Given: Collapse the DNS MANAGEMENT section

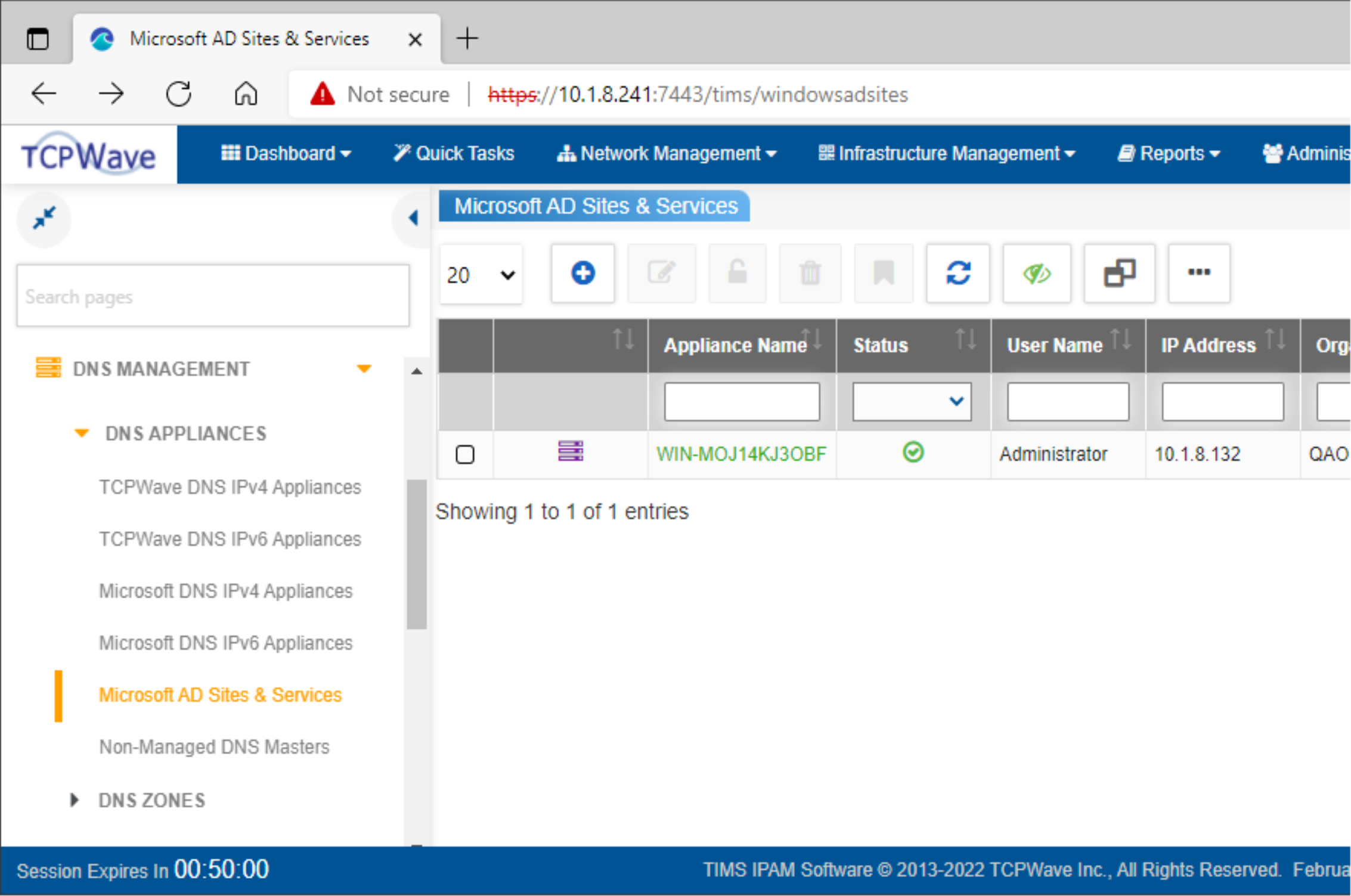Looking at the screenshot, I should pyautogui.click(x=364, y=369).
